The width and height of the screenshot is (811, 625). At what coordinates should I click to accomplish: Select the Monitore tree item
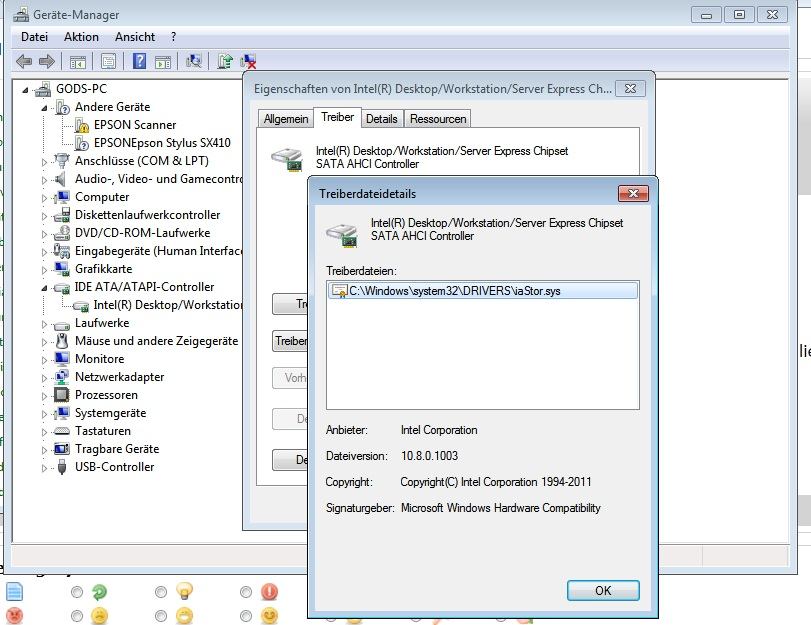click(x=99, y=359)
